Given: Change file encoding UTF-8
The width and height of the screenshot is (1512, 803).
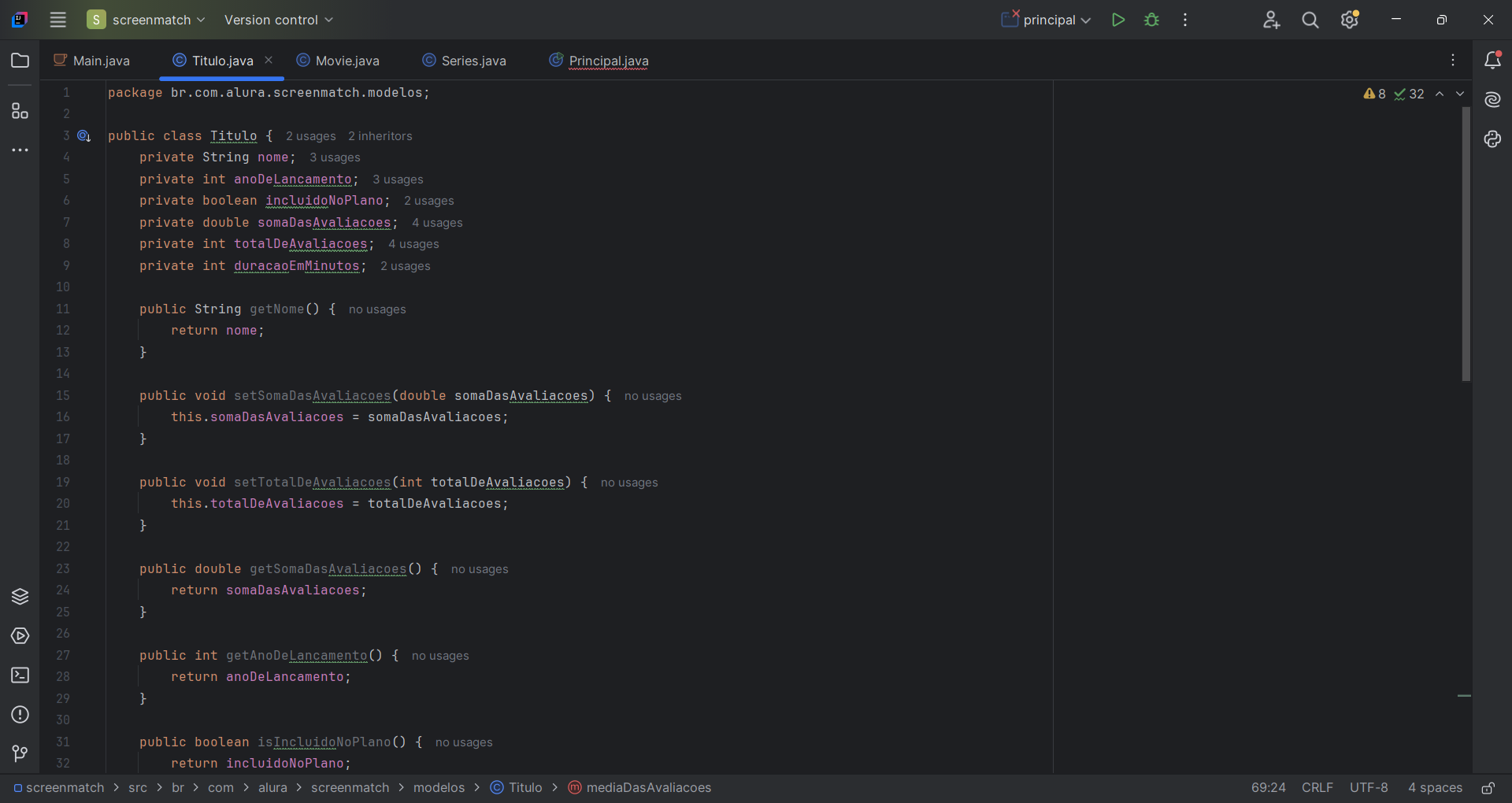Looking at the screenshot, I should coord(1369,788).
